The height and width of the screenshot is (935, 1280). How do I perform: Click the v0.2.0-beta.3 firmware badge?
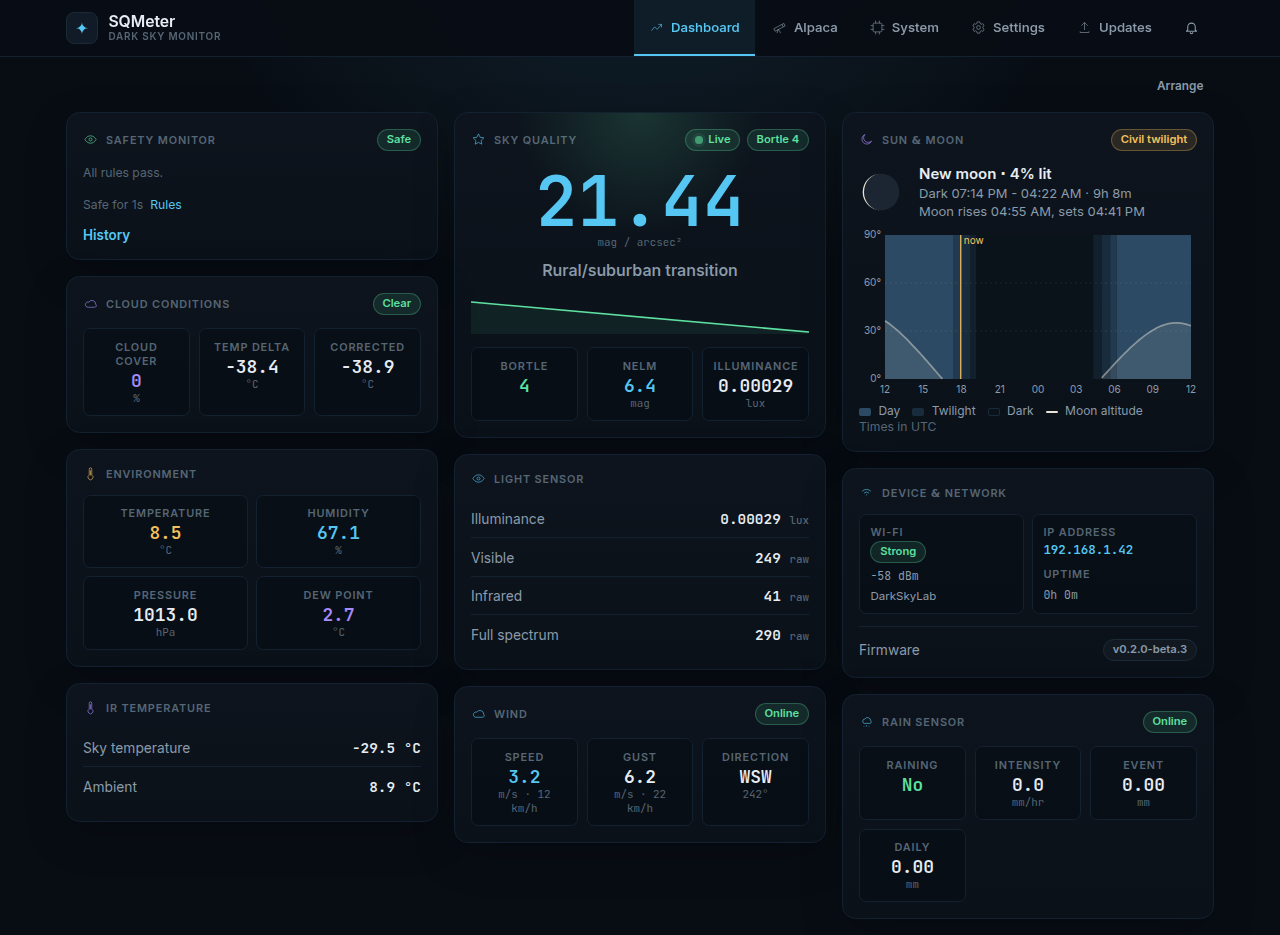click(1150, 650)
